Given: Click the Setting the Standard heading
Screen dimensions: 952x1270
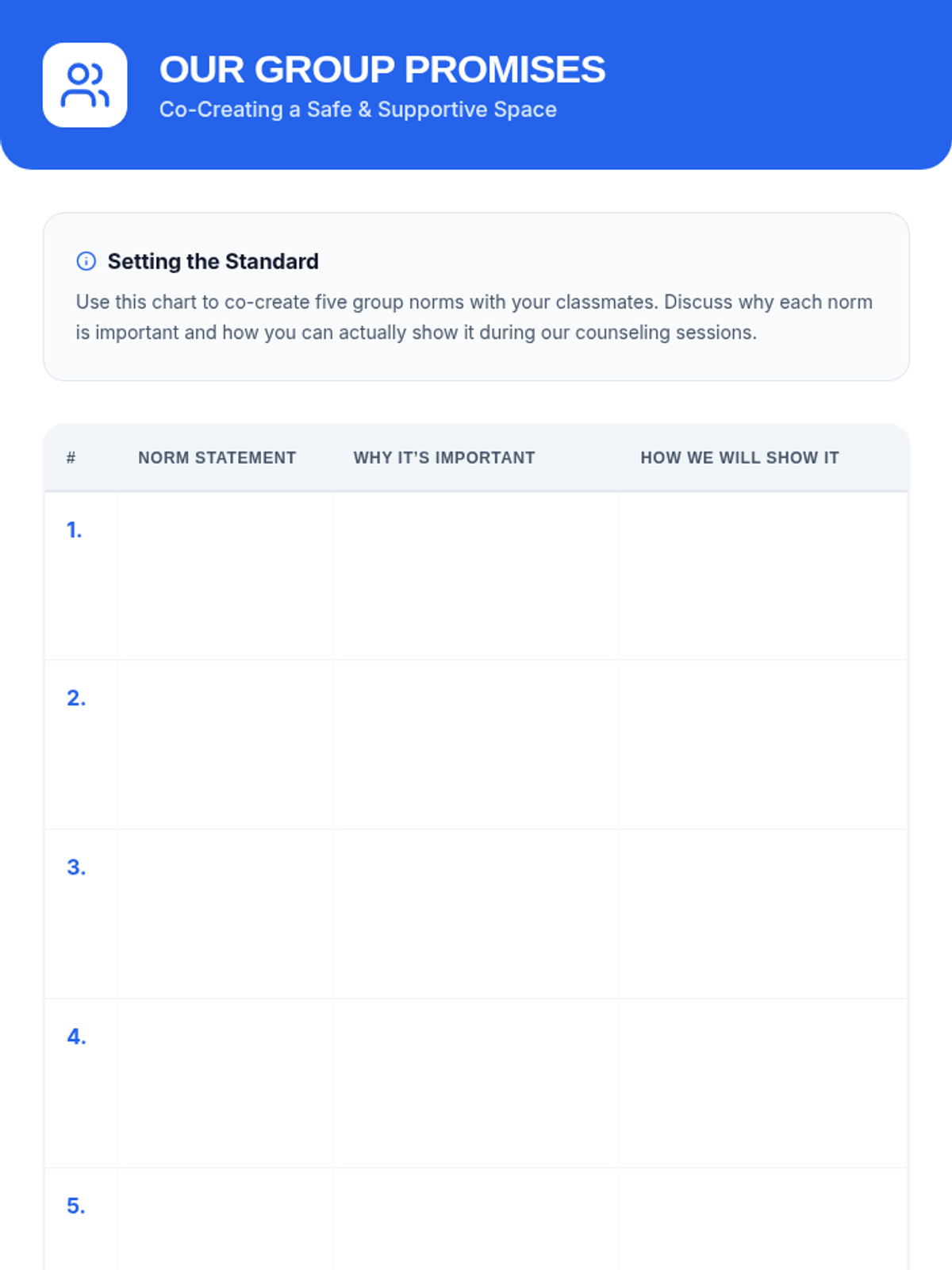Looking at the screenshot, I should [x=213, y=261].
